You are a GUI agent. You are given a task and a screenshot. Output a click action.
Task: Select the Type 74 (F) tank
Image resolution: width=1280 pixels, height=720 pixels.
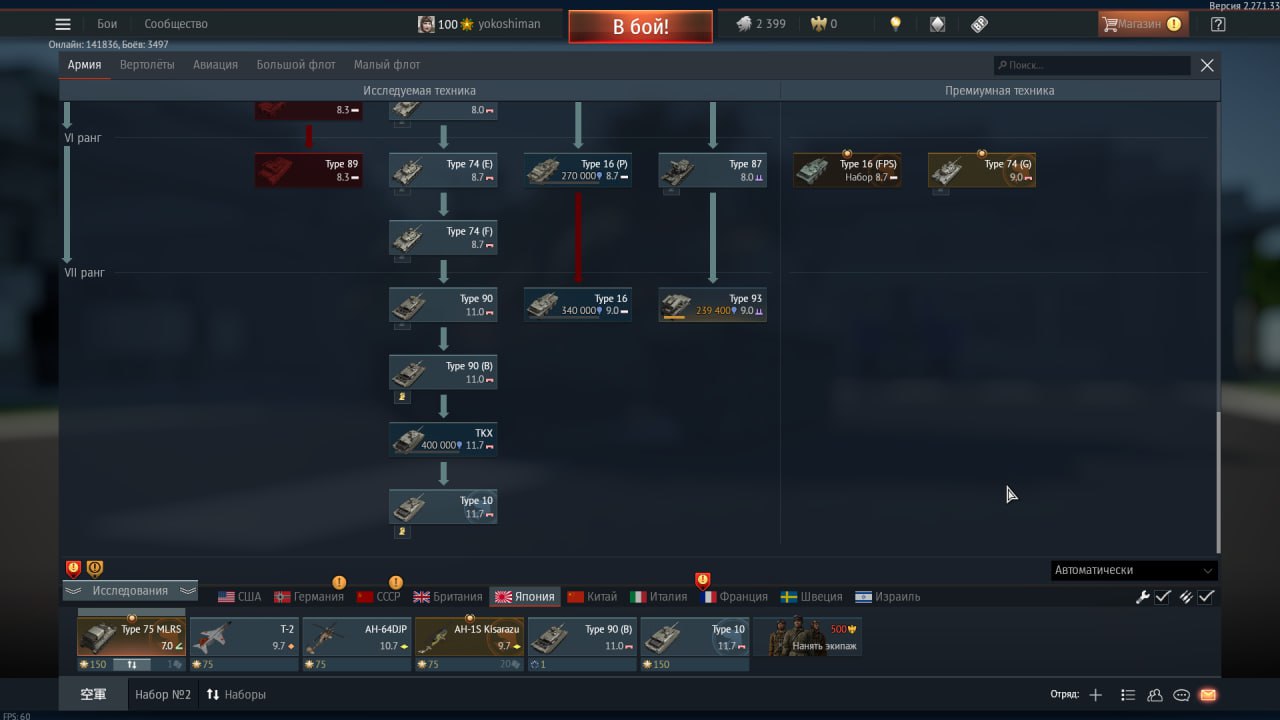pyautogui.click(x=443, y=237)
